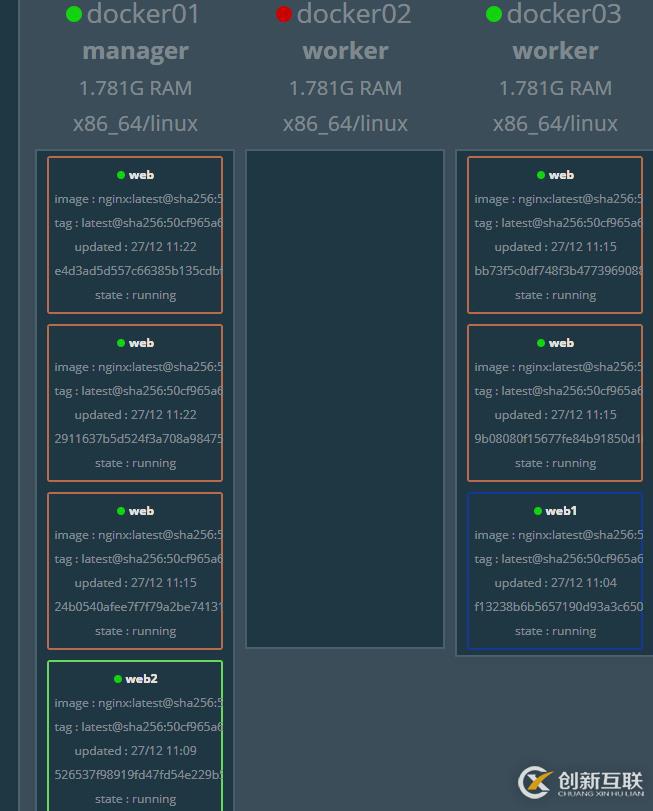Click state : running in web2 container
The image size is (653, 811).
click(x=135, y=800)
